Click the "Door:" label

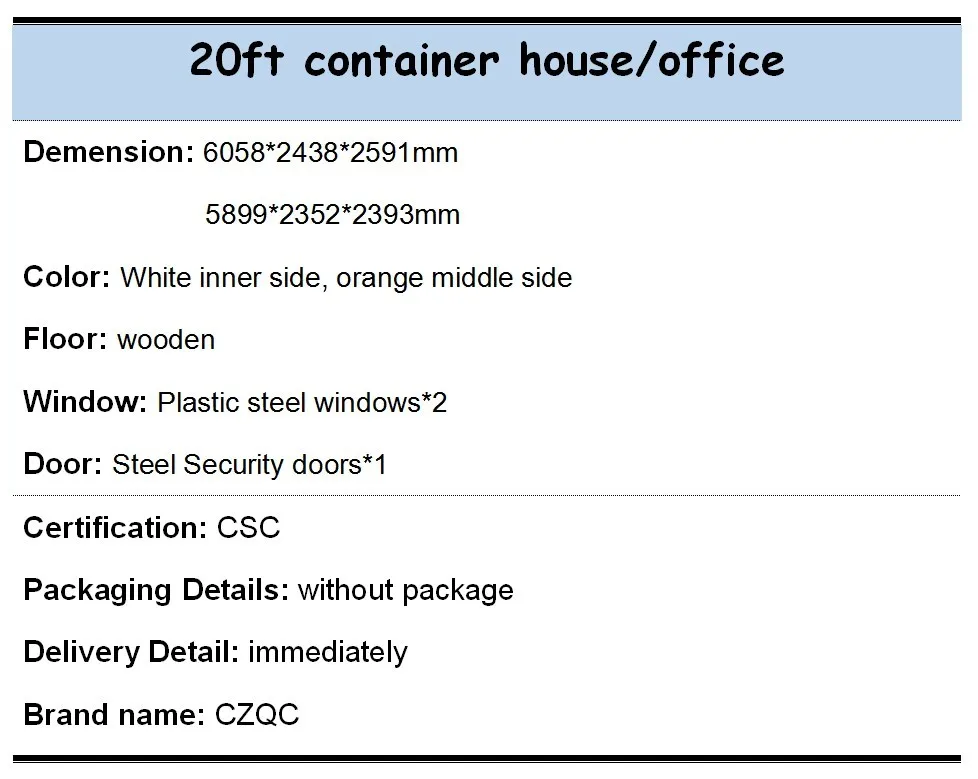click(x=63, y=464)
